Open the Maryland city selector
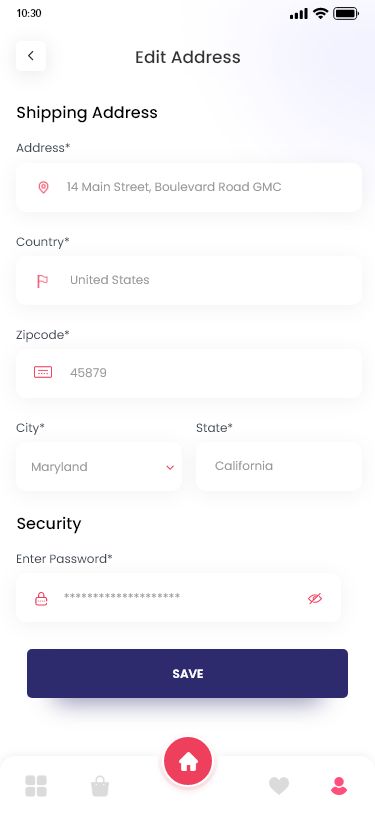Viewport: 375px width, 819px height. [99, 466]
